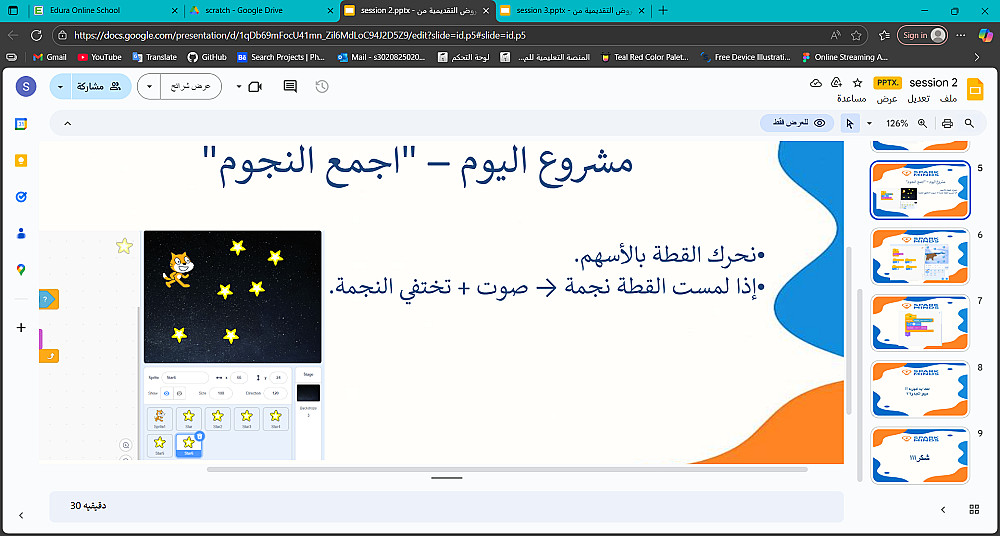This screenshot has height=536, width=1000.
Task: Open the عرض menu
Action: click(886, 99)
